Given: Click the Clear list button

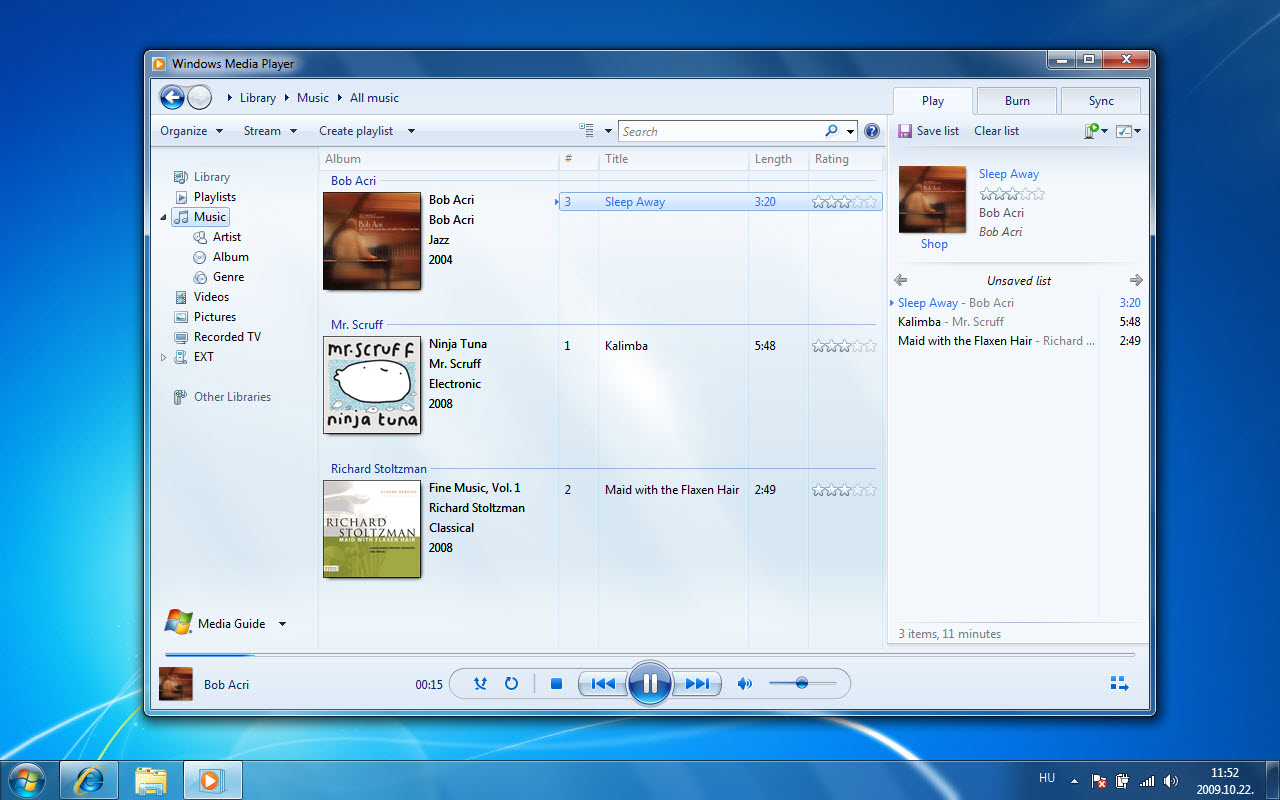Looking at the screenshot, I should tap(996, 131).
